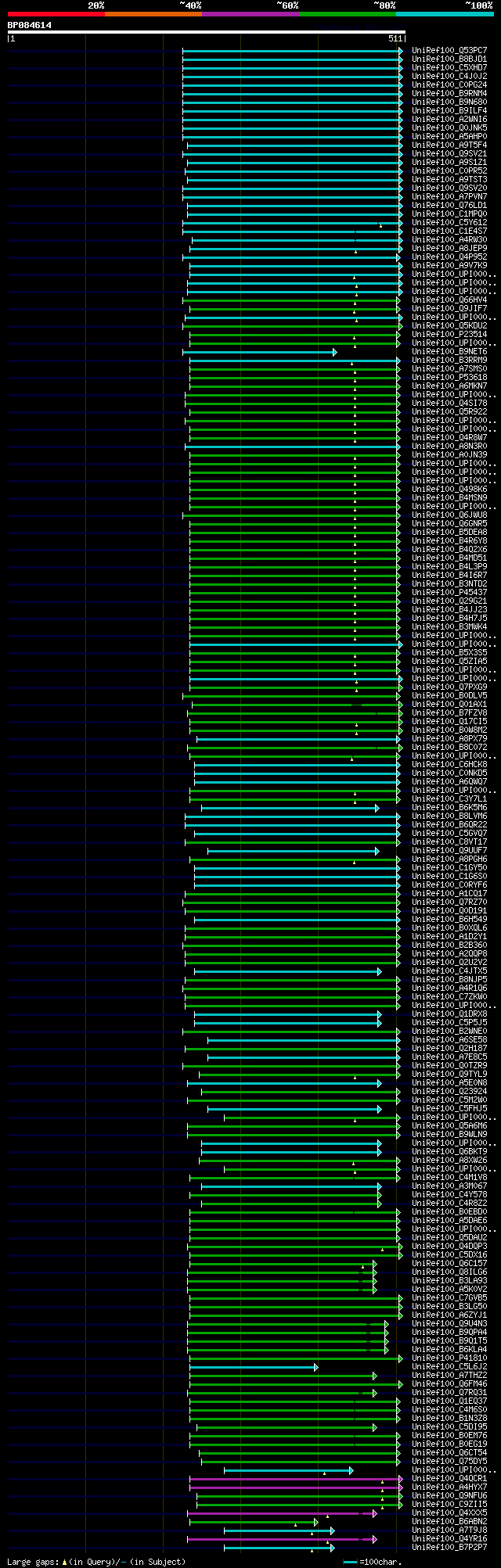The height and width of the screenshot is (1568, 501).
Task: Open hit UniRef100_Q9SV21
Action: (449, 154)
